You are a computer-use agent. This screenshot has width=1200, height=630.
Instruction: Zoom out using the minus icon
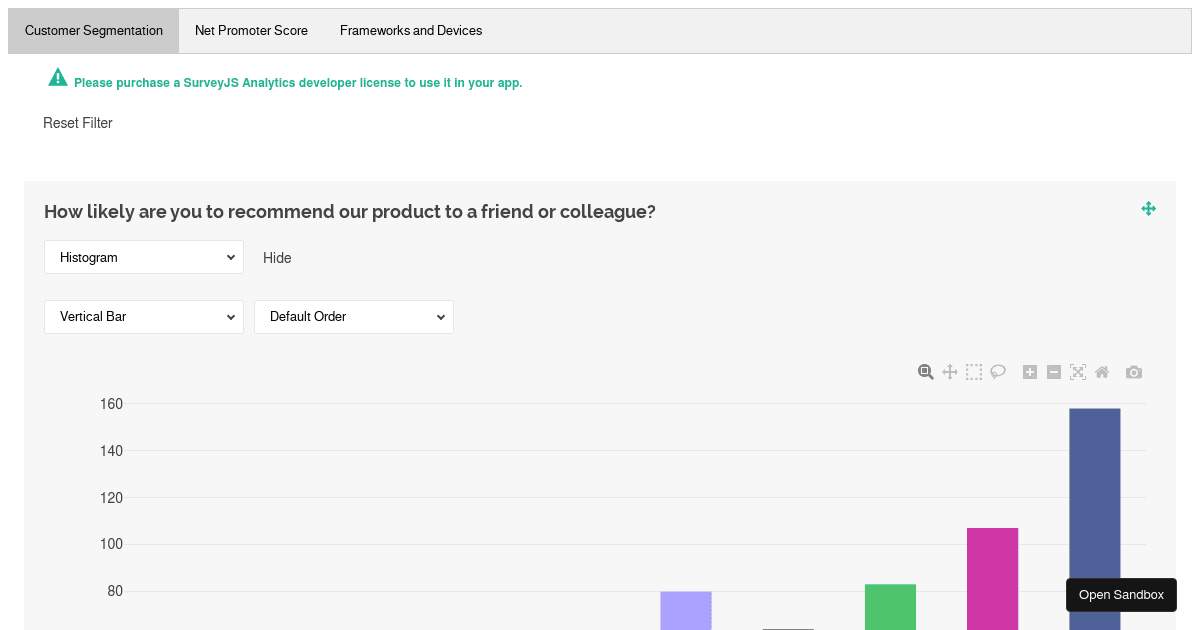click(x=1054, y=371)
